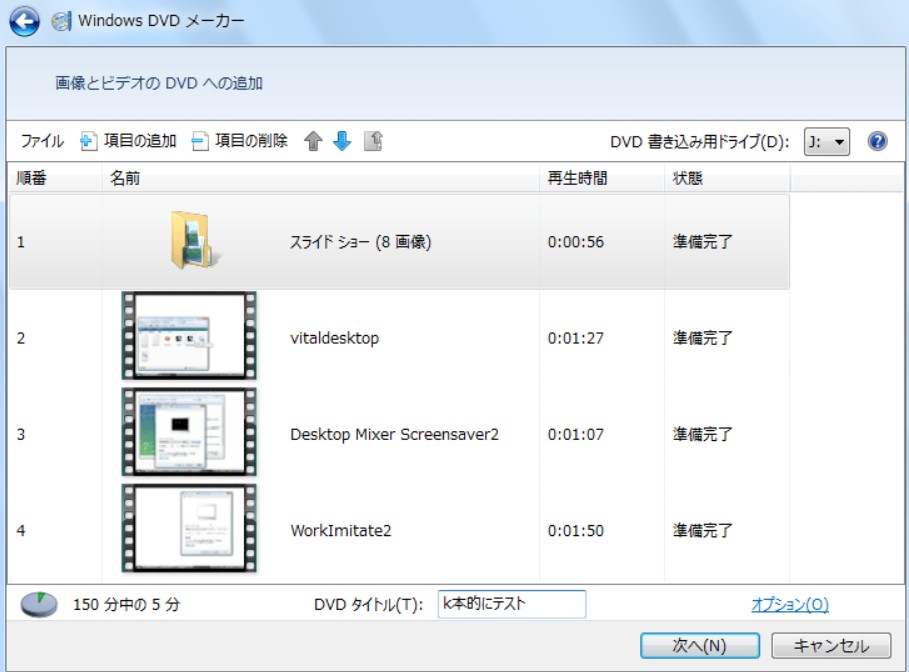Click 項目の削除 to remove item
The height and width of the screenshot is (672, 909).
[x=239, y=141]
